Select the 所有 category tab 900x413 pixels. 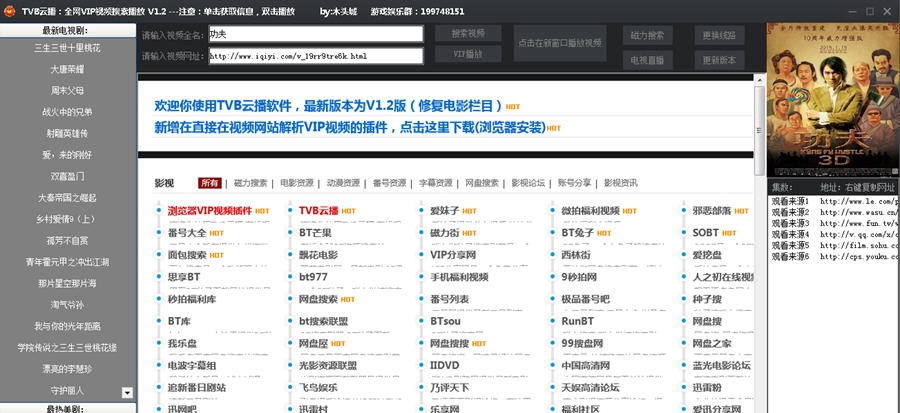pos(210,183)
